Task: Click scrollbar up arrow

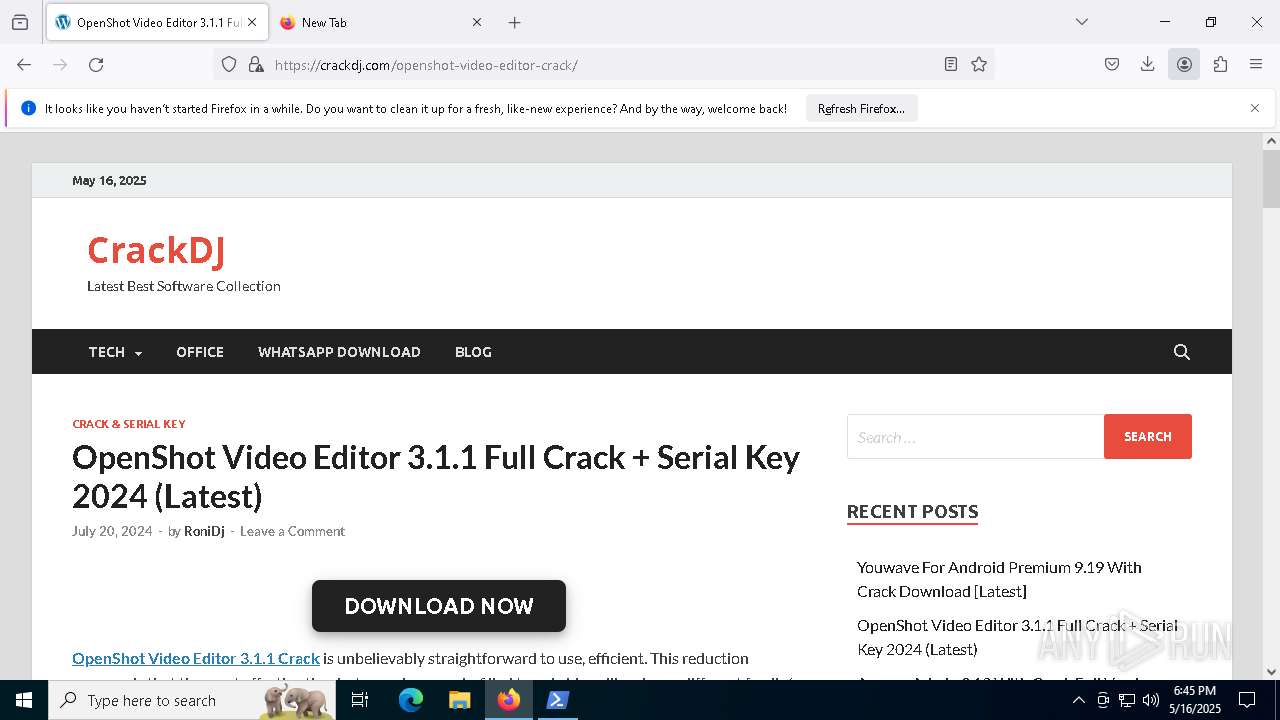Action: [1271, 141]
